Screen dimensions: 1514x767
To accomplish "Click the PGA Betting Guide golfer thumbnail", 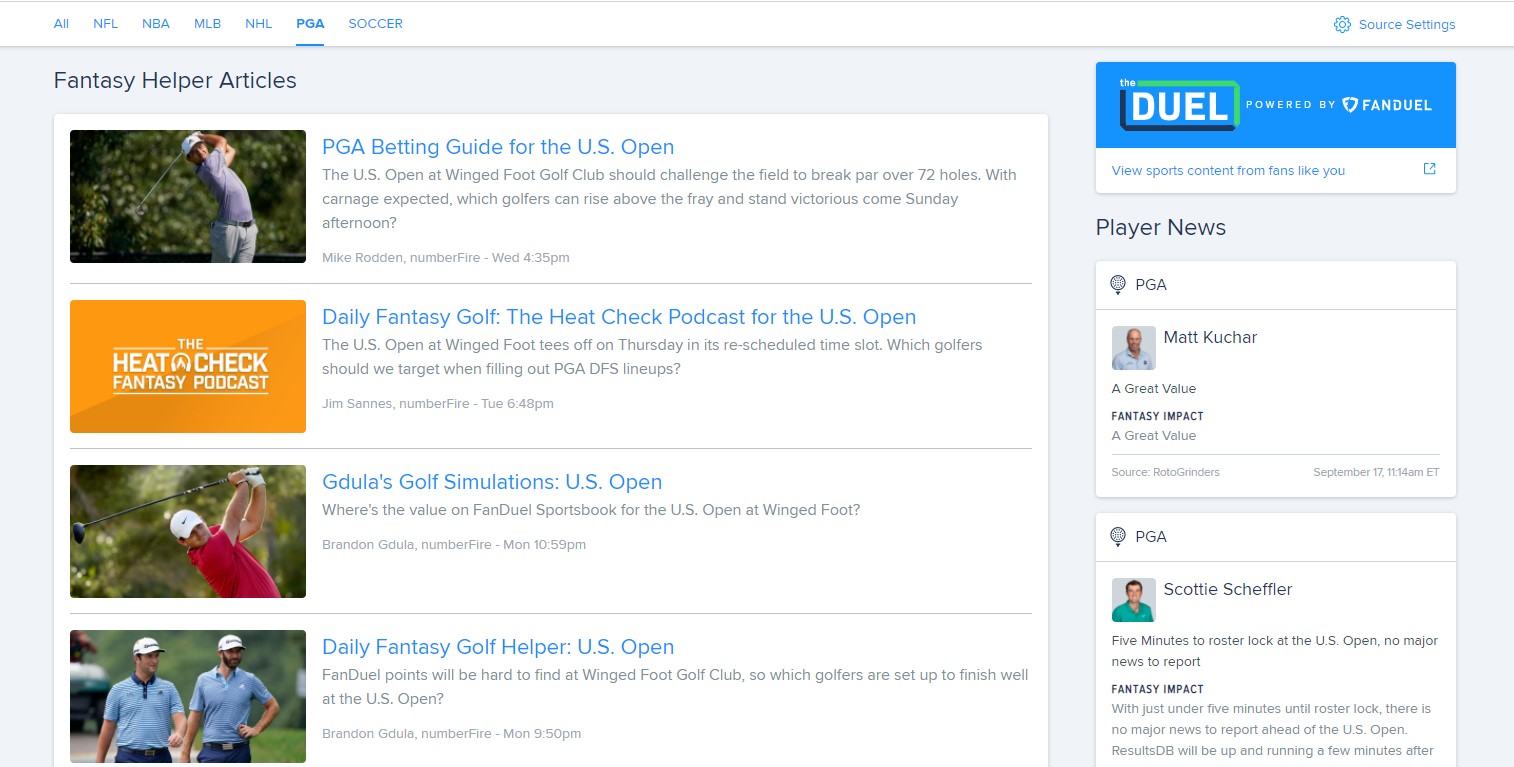I will coord(188,196).
